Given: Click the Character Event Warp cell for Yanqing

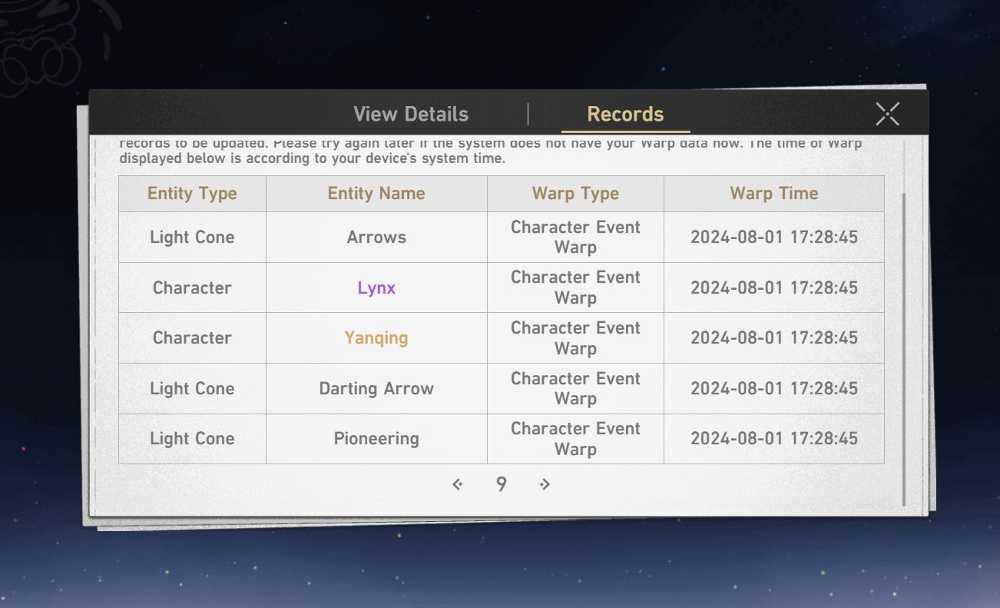Looking at the screenshot, I should click(x=575, y=338).
